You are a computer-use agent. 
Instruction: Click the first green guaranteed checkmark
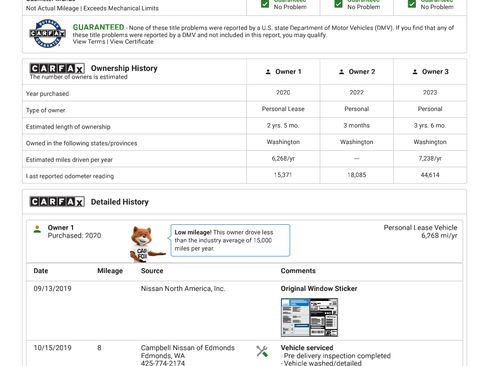point(265,4)
